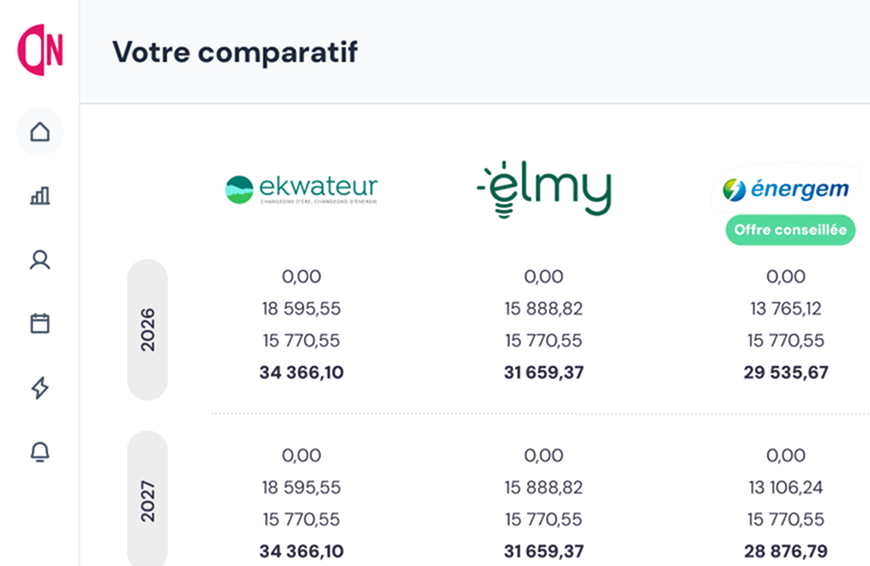Select the elmy supplier logo
This screenshot has width=870, height=566.
pos(544,189)
